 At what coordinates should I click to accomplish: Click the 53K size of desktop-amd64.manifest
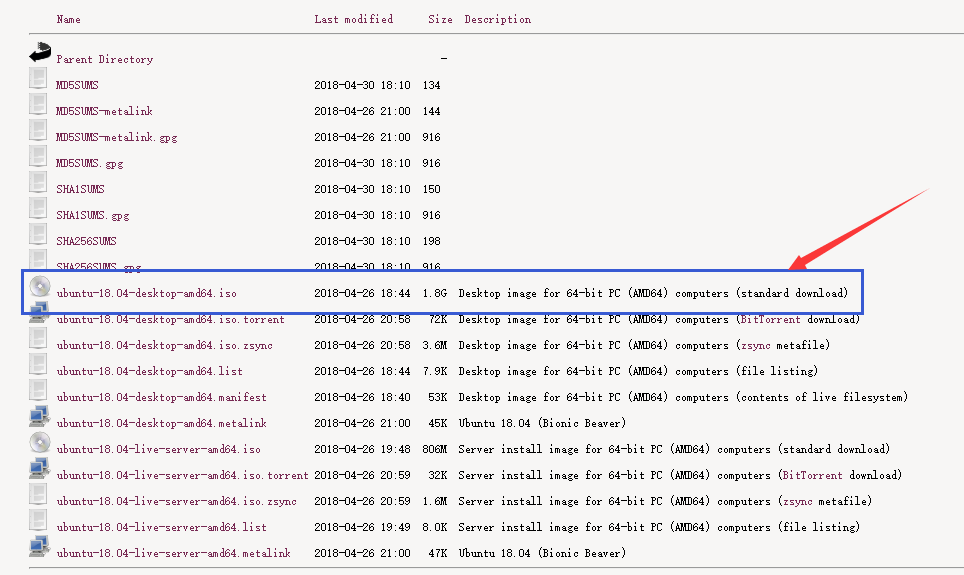(x=438, y=397)
